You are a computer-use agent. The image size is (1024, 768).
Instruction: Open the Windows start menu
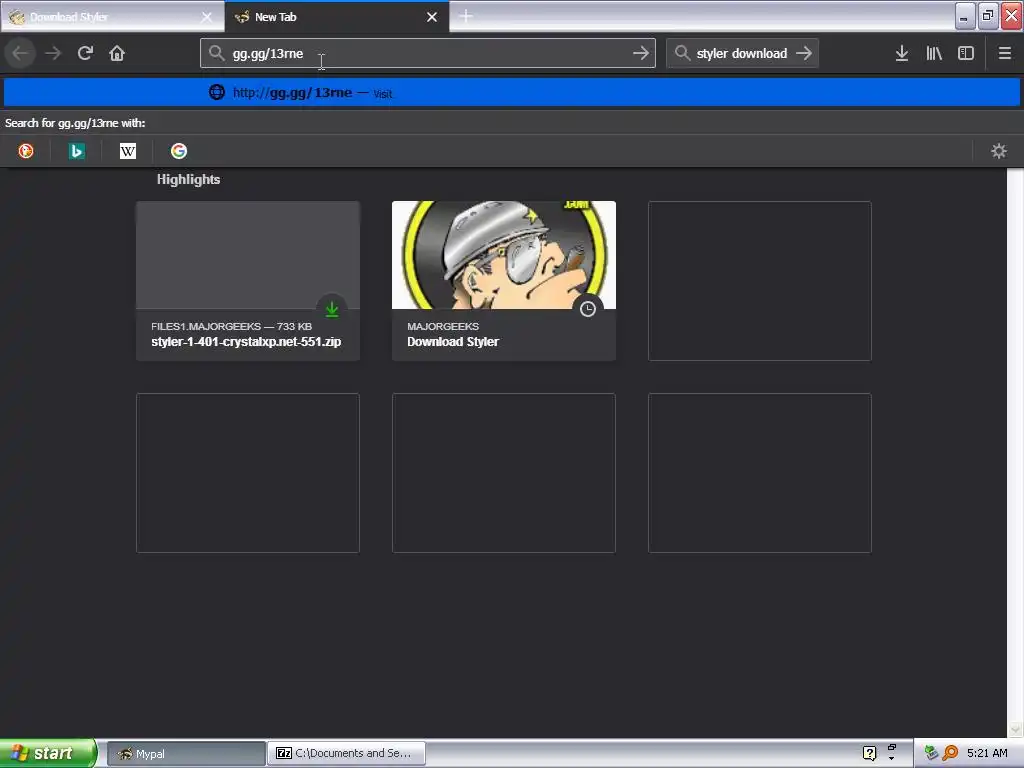coord(47,753)
